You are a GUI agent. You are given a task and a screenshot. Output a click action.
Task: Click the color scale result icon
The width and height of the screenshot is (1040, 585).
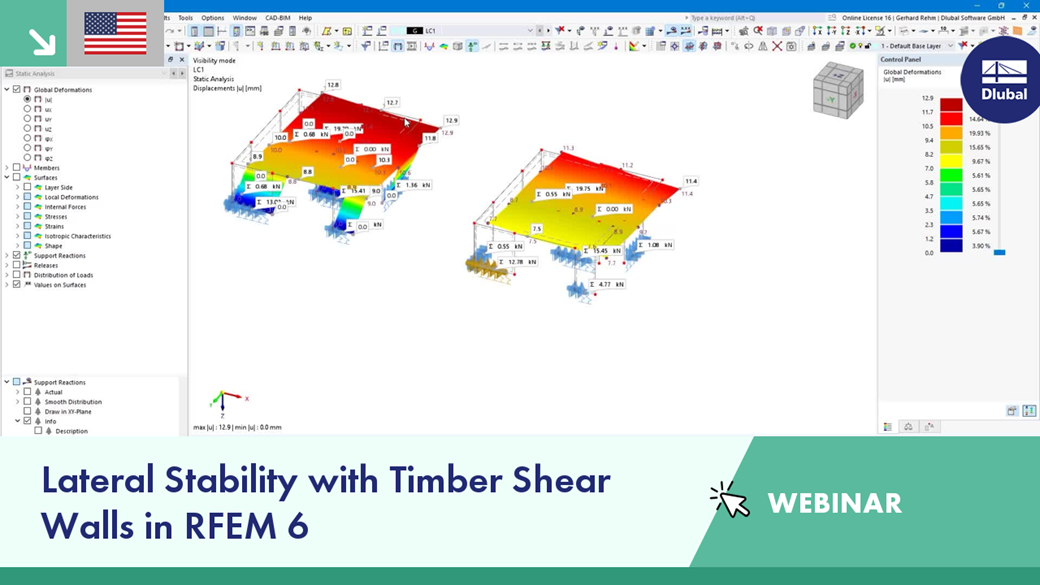pyautogui.click(x=633, y=46)
